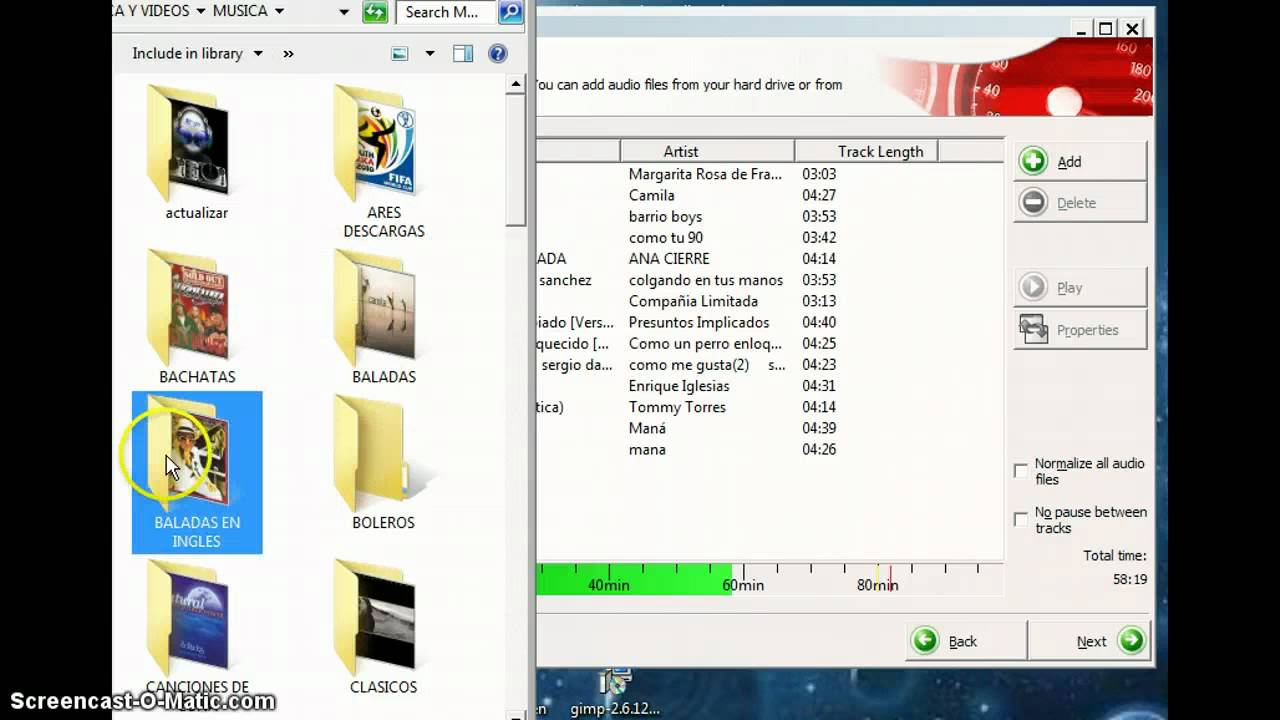Click the Play button
Screen dimensions: 1280x720
point(1080,287)
